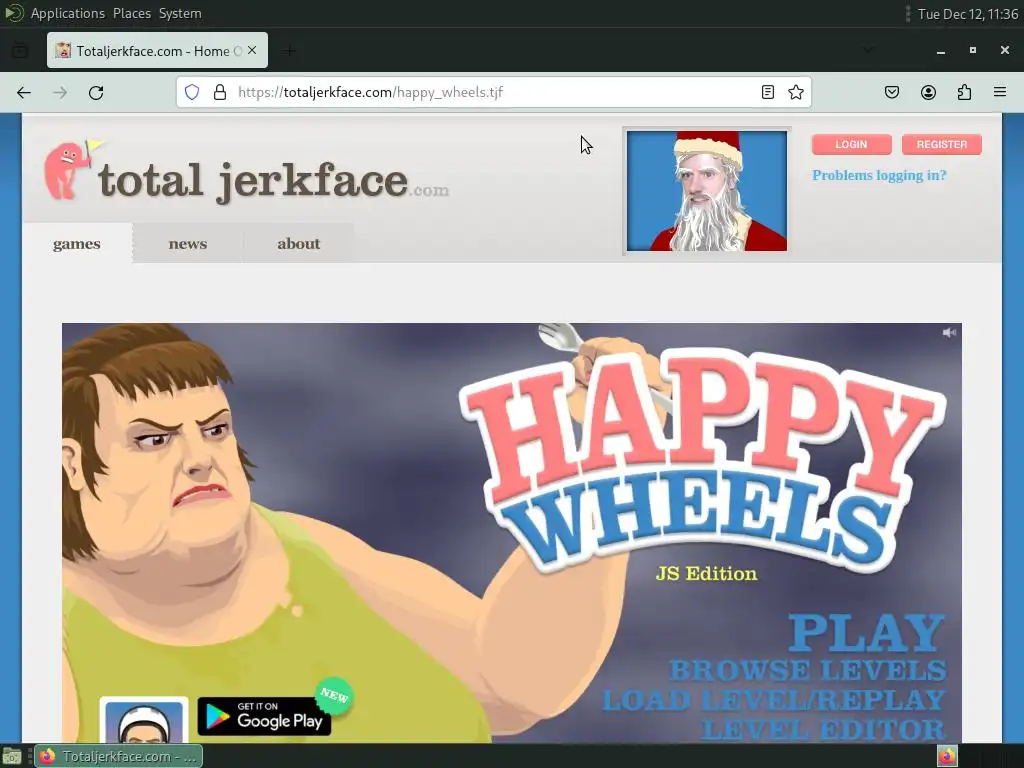The image size is (1024, 768).
Task: Click the helmet character thumbnail
Action: point(144,720)
